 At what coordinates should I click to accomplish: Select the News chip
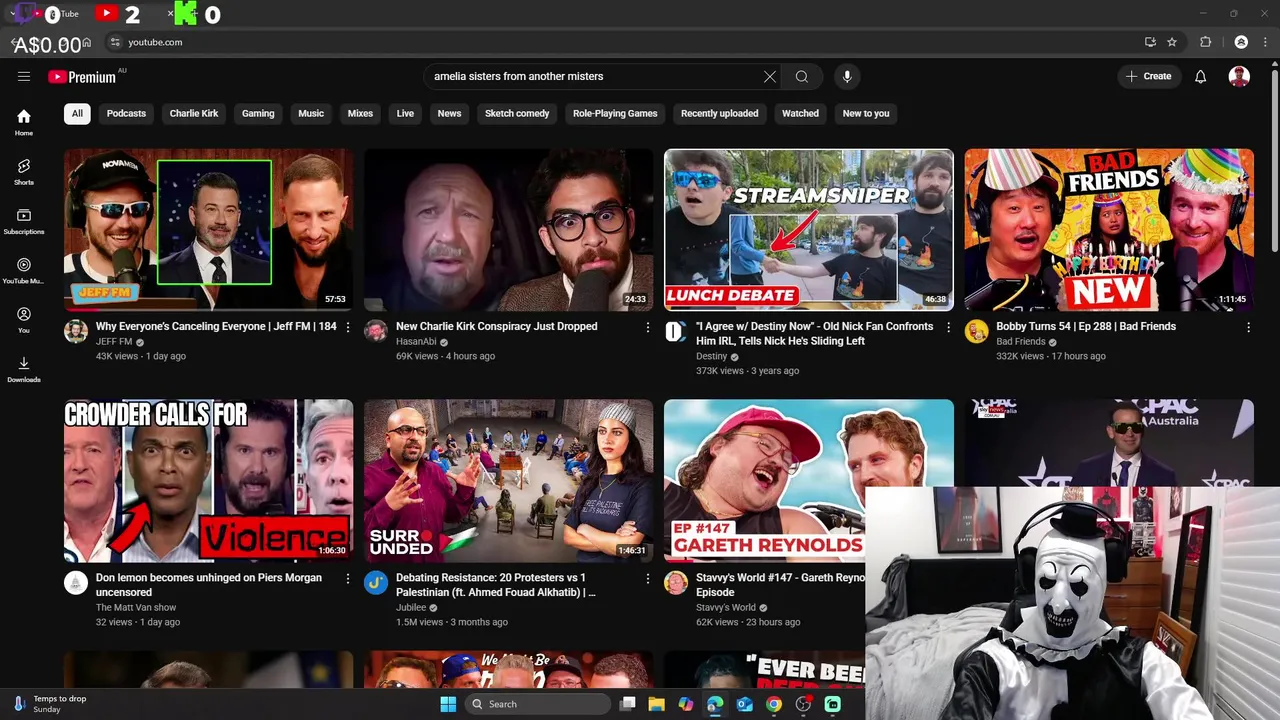coord(449,113)
